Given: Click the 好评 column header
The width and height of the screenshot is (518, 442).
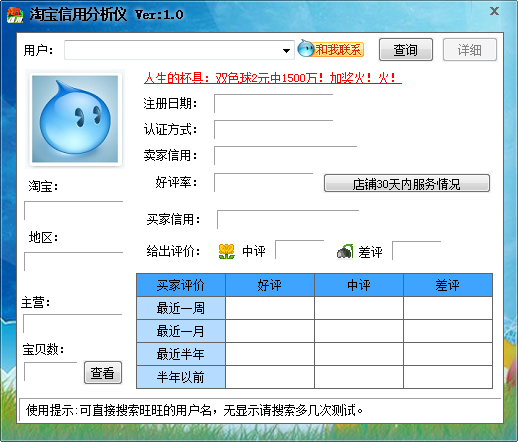Looking at the screenshot, I should pyautogui.click(x=270, y=285).
